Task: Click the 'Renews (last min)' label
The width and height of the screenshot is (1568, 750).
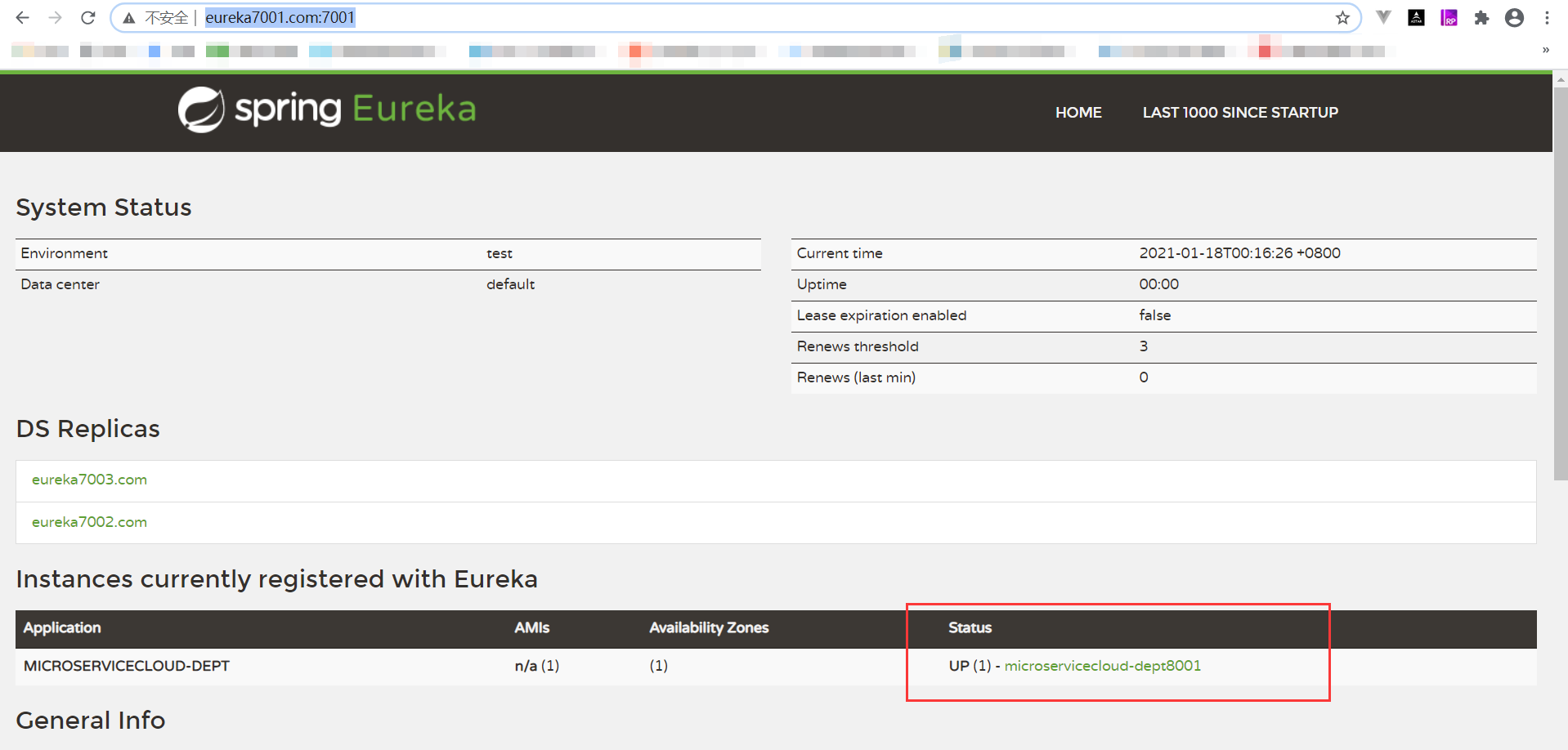Action: pyautogui.click(x=856, y=377)
